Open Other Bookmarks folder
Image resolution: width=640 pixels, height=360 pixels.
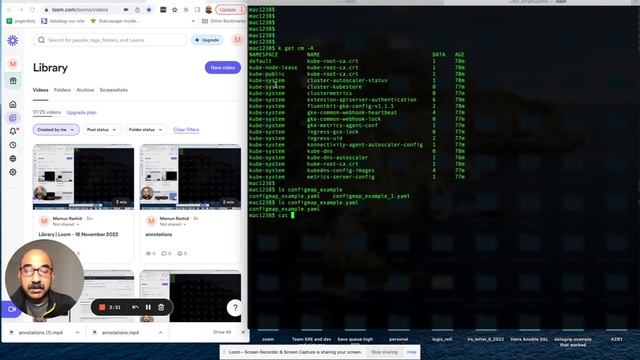[x=224, y=21]
